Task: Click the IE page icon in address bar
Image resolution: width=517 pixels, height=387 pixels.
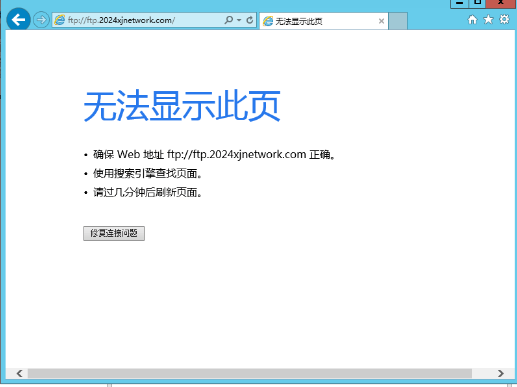Action: tap(60, 20)
